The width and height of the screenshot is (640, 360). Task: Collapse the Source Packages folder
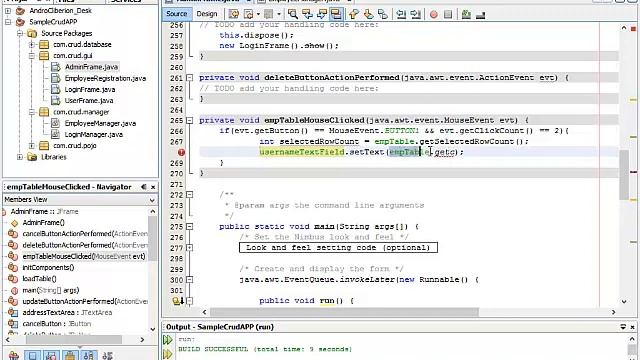pyautogui.click(x=20, y=33)
